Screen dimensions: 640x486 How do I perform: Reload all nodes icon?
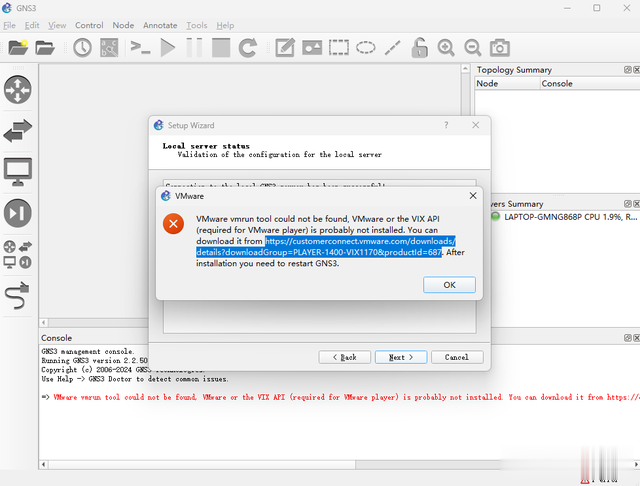pyautogui.click(x=248, y=48)
